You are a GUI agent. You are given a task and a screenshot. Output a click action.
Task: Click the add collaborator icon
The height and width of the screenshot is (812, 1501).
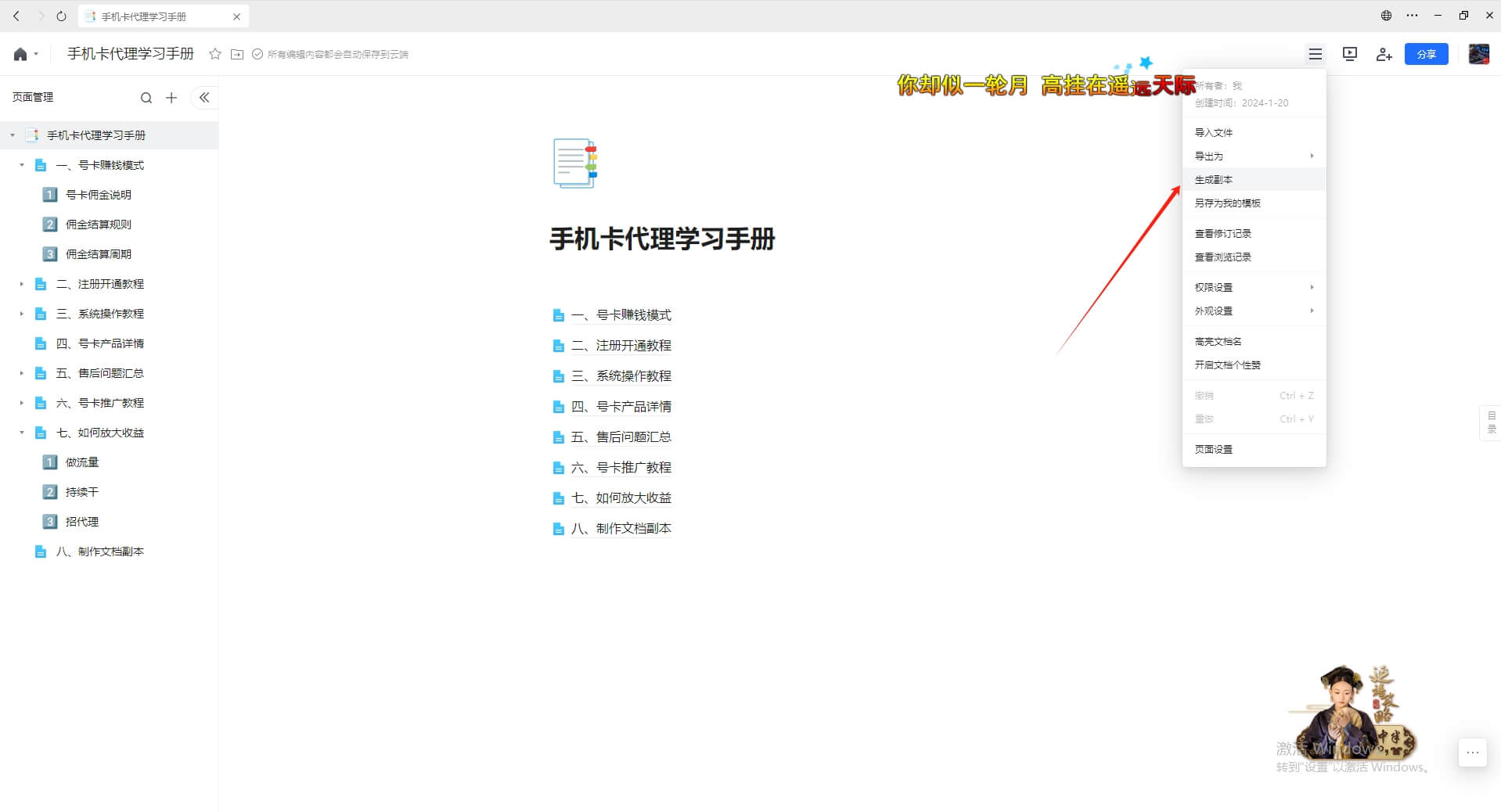tap(1384, 54)
